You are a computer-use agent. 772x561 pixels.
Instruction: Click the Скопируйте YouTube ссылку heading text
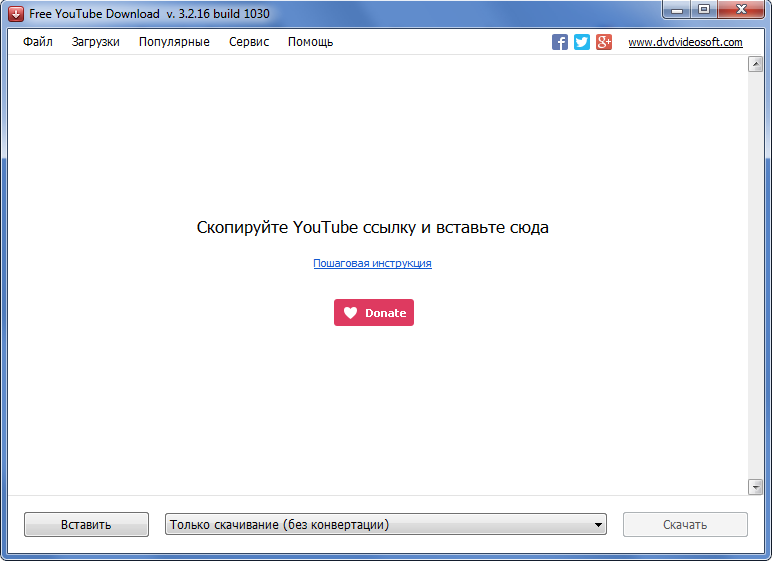[373, 227]
